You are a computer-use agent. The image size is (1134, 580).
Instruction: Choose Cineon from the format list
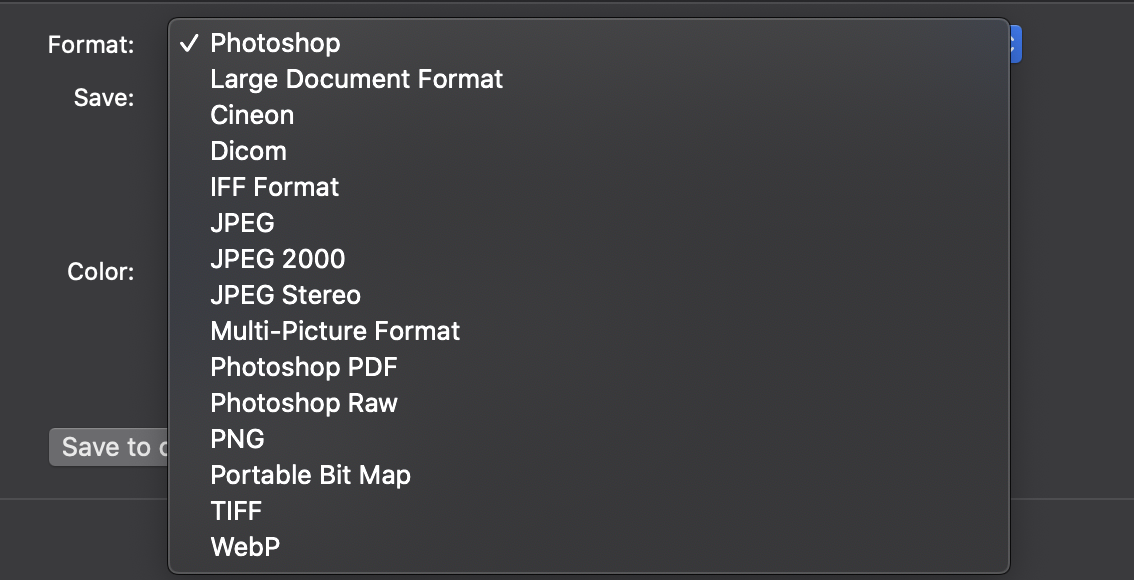[x=252, y=115]
